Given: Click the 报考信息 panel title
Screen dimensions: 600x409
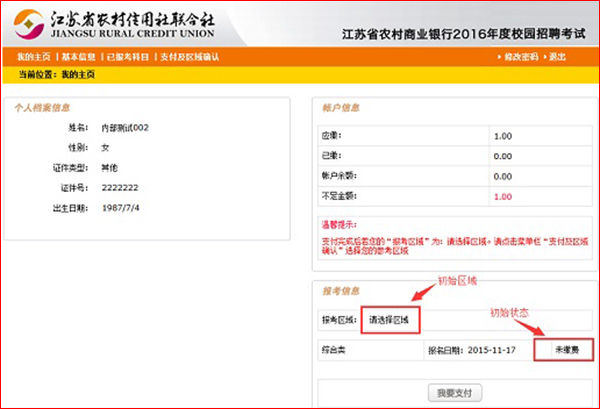Looking at the screenshot, I should click(x=341, y=291).
